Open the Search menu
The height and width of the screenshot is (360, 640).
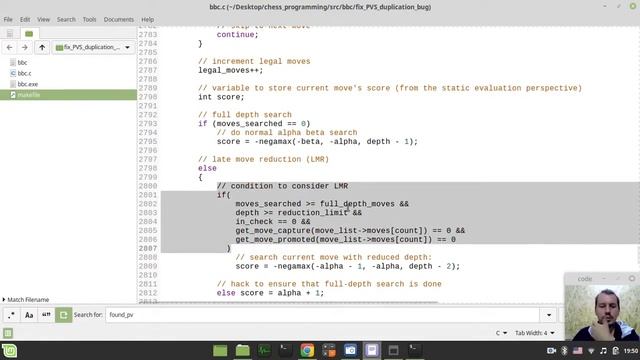pos(66,19)
